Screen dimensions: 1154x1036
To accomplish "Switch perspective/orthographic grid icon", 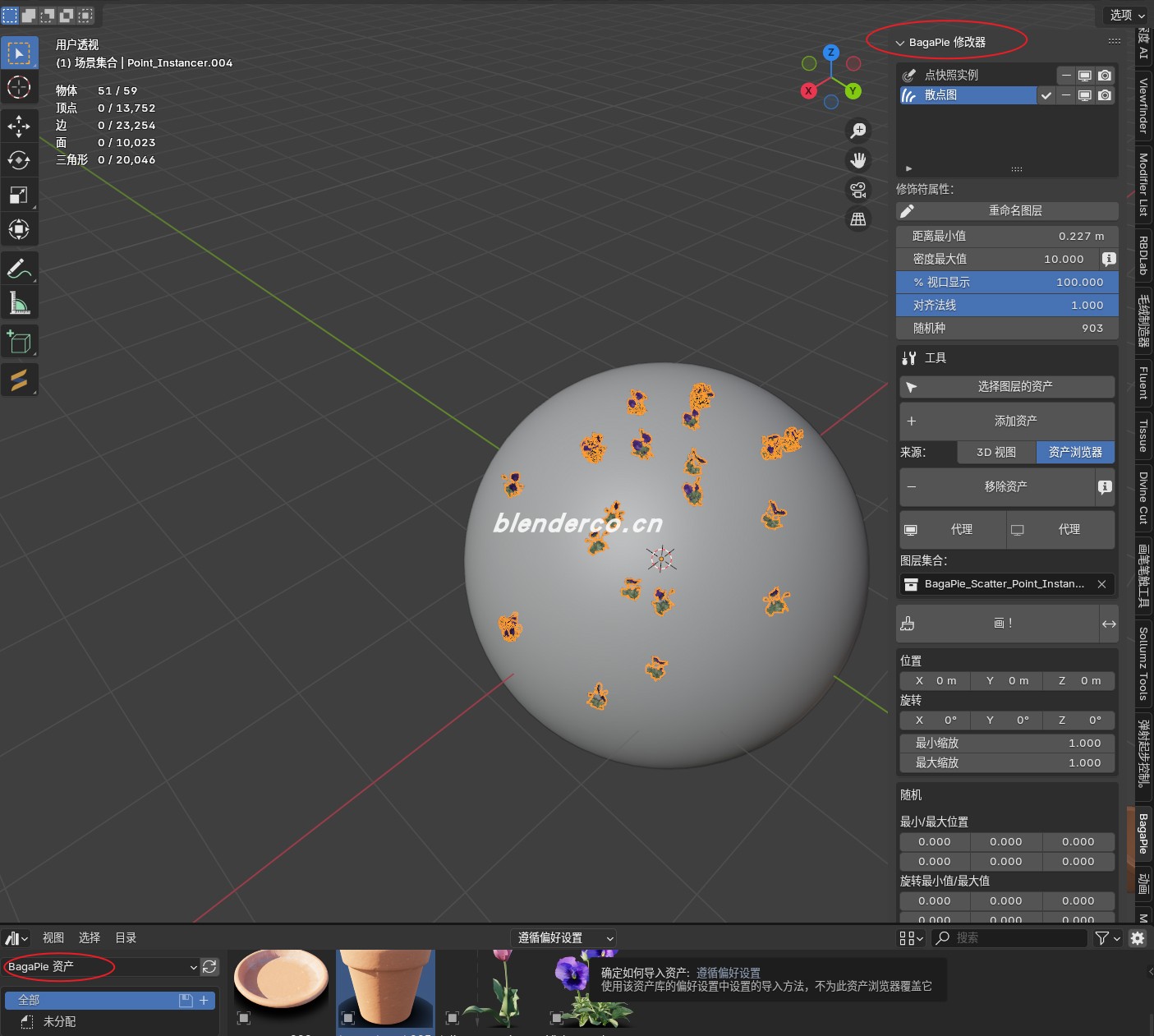I will 858,219.
